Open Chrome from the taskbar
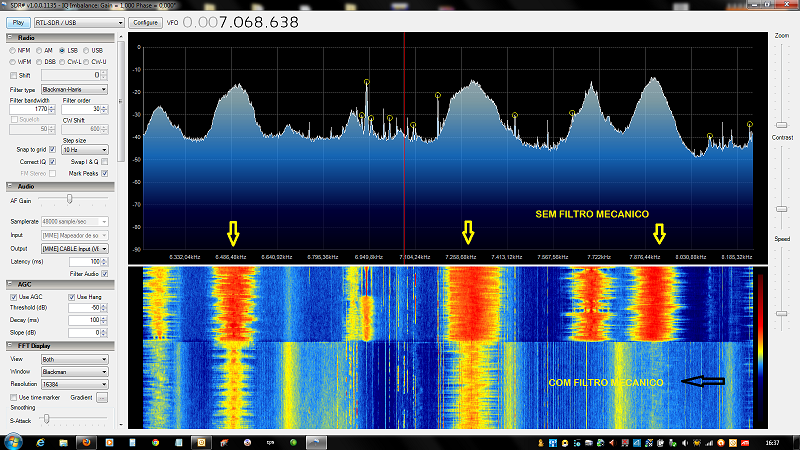The width and height of the screenshot is (800, 450). 157,441
